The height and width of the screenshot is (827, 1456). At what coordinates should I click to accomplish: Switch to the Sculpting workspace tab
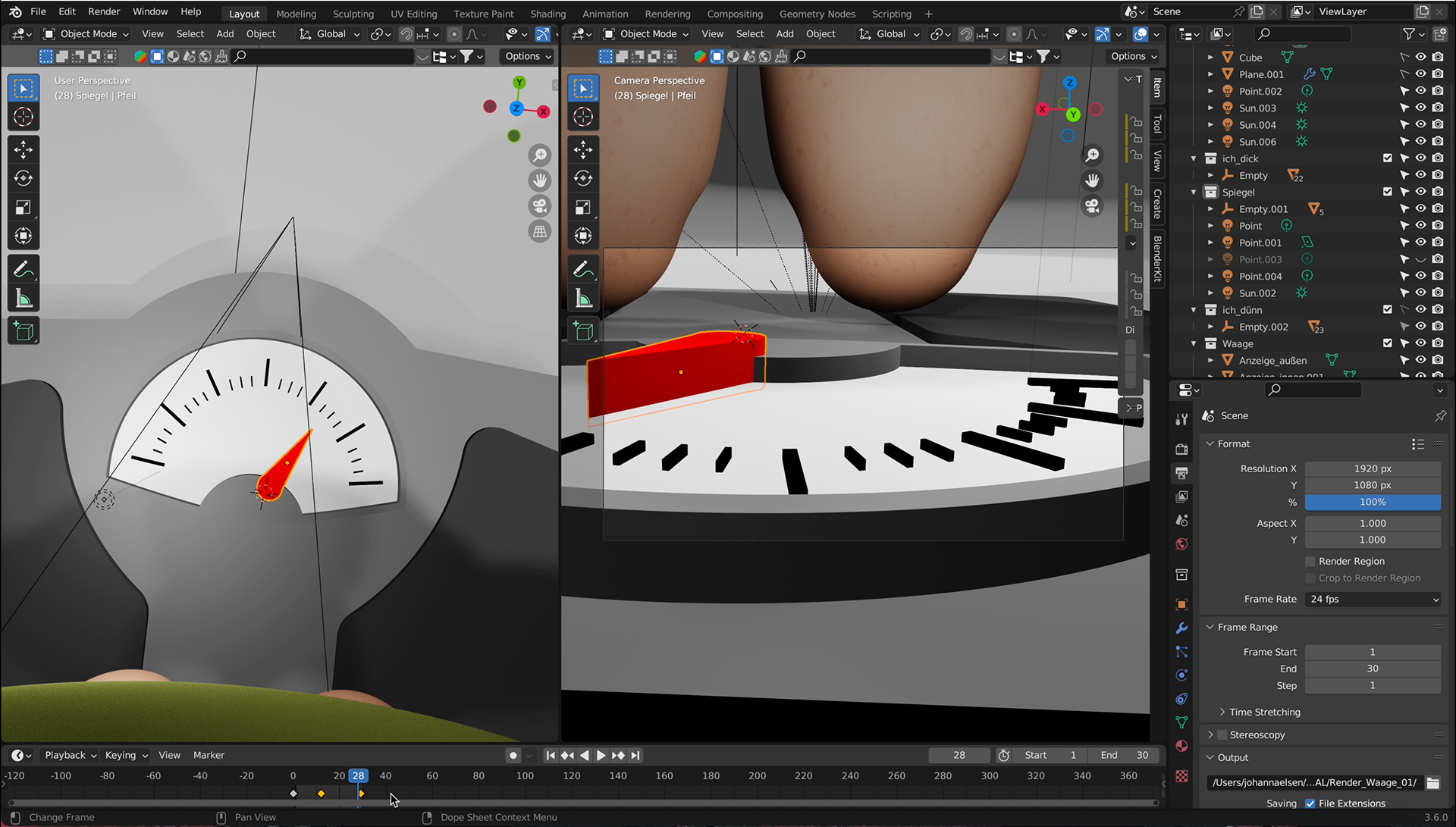click(353, 14)
